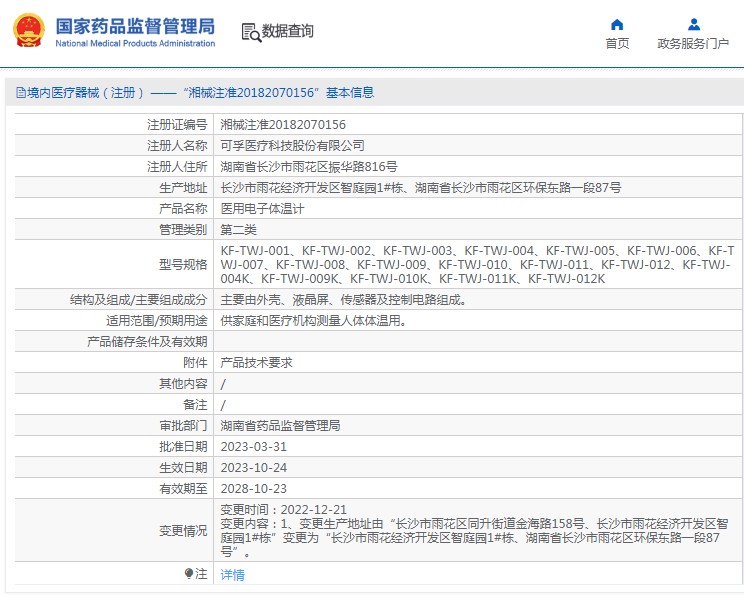Open the 政务服务门户 text link
Viewport: 744px width, 595px height.
692,44
